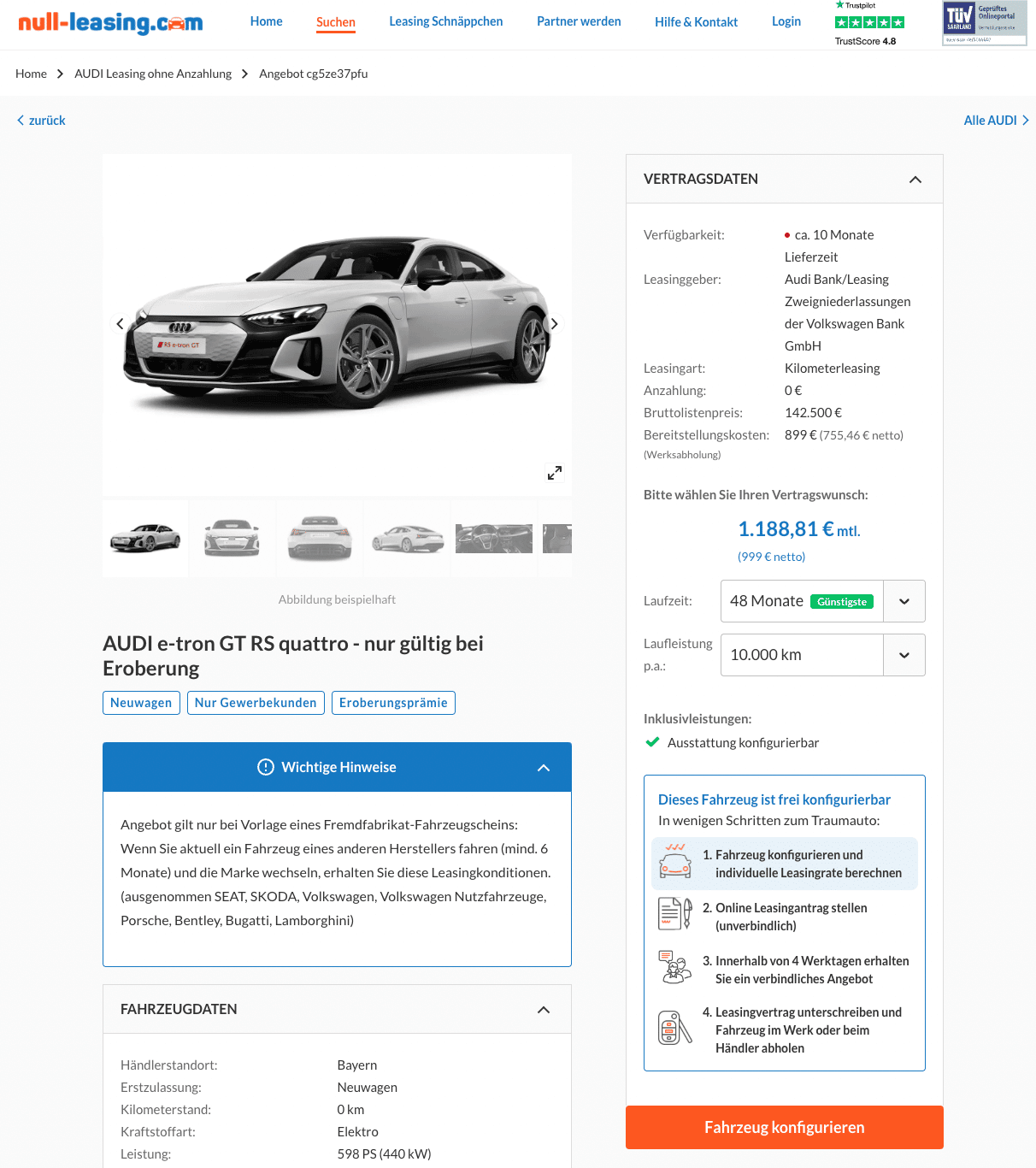
Task: Open the Laufleistung dropdown showing 10.000 km
Action: coord(823,655)
